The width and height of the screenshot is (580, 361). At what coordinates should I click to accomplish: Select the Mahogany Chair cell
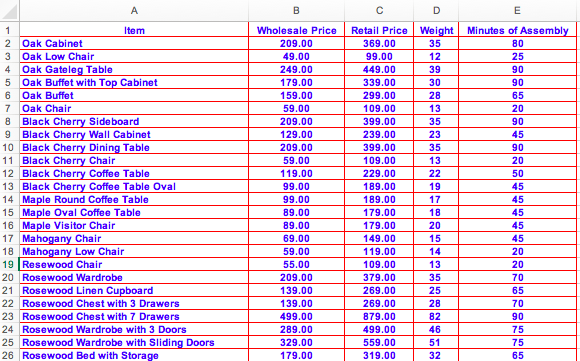click(x=134, y=239)
